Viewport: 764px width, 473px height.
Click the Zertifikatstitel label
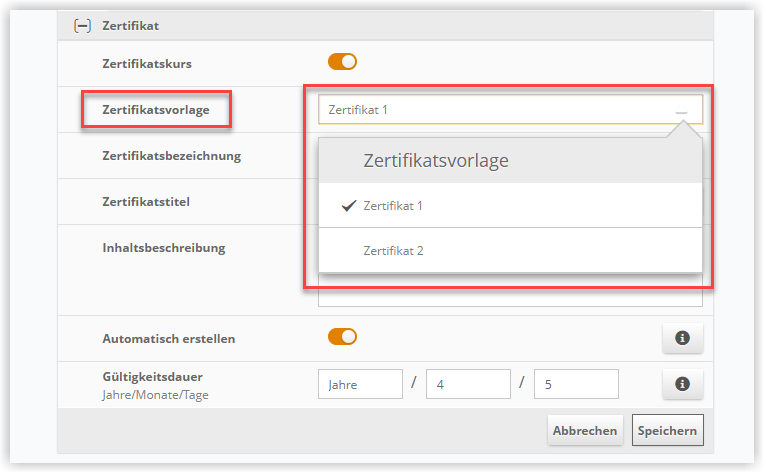pyautogui.click(x=146, y=201)
